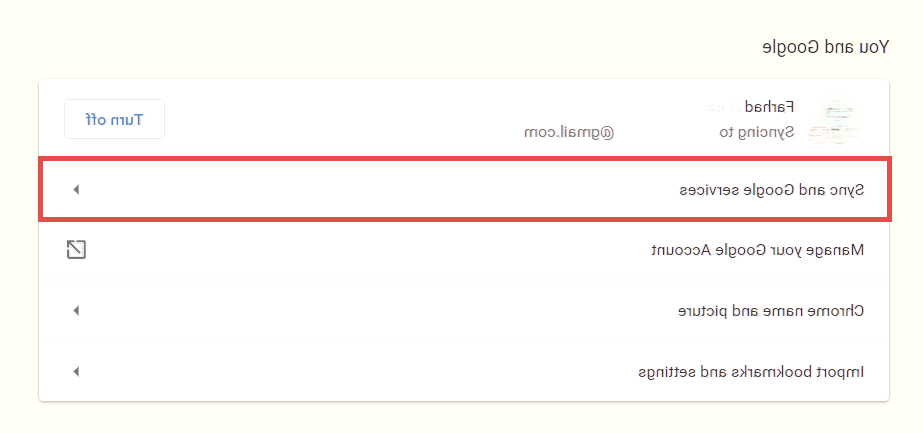The height and width of the screenshot is (433, 923).
Task: Click the @gmail.com email address text
Action: [x=568, y=131]
